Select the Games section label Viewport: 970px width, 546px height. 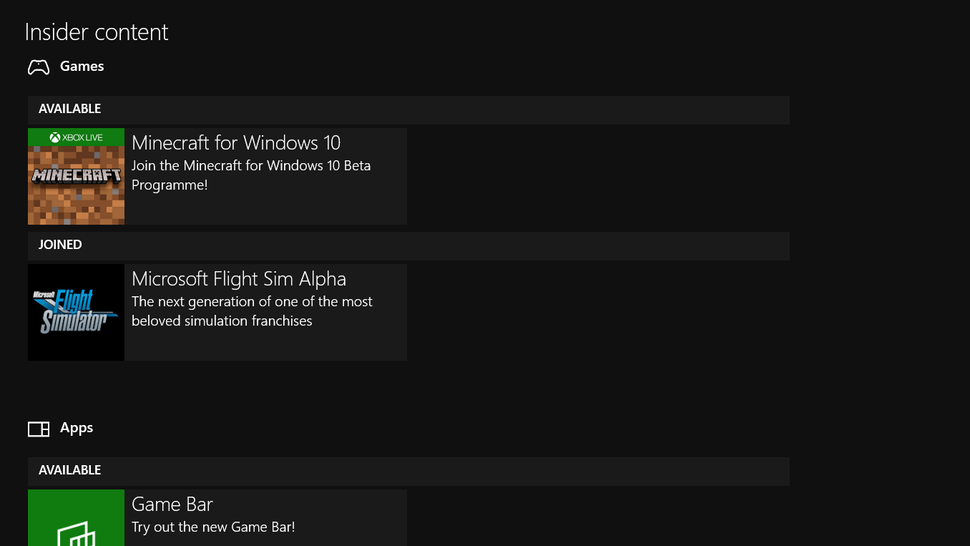tap(82, 66)
